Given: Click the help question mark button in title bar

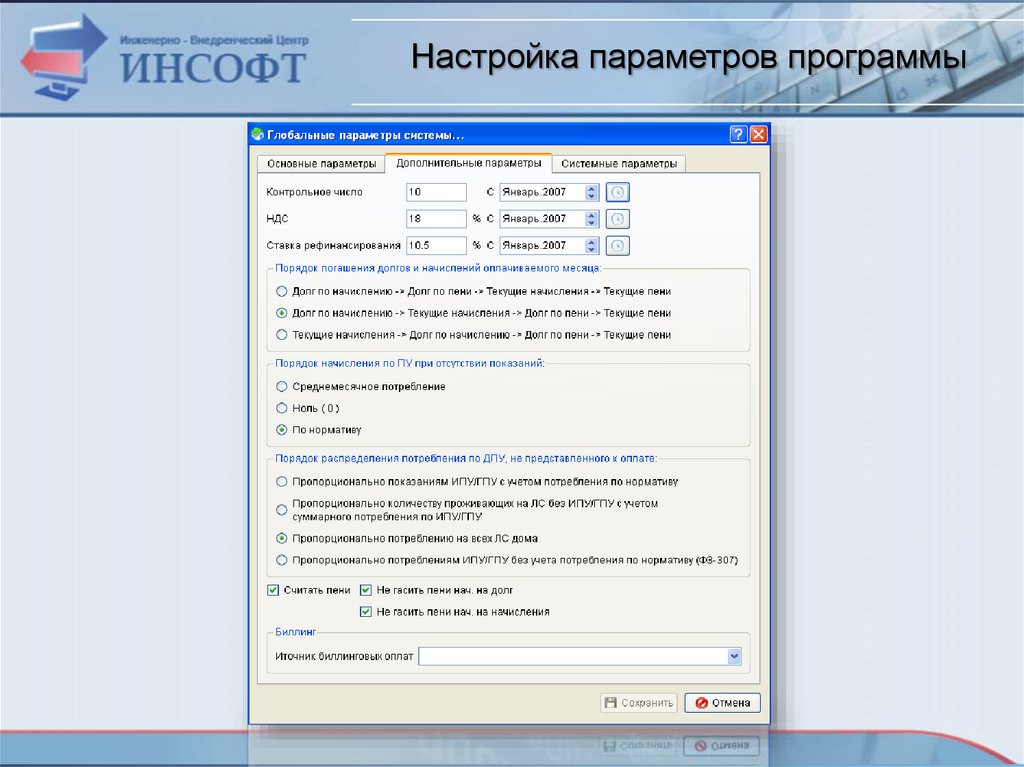Looking at the screenshot, I should (x=738, y=135).
